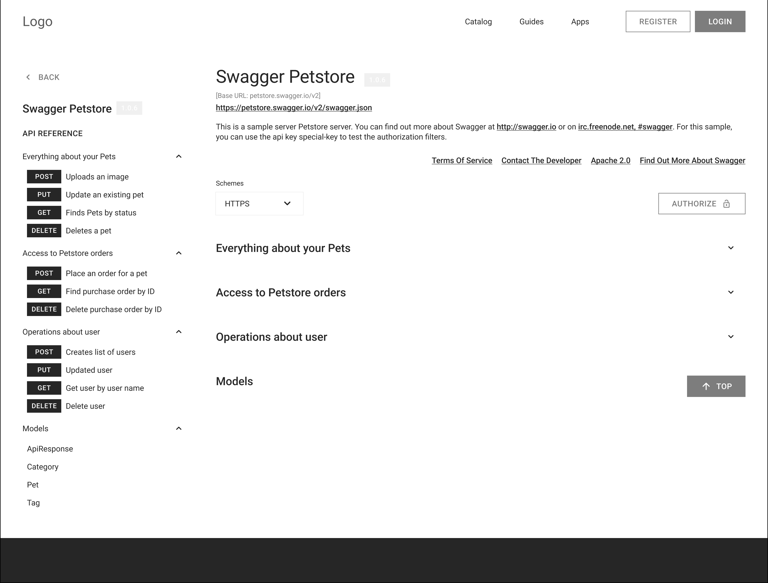Open the Apache 2.0 license link
This screenshot has height=583, width=768.
point(610,161)
